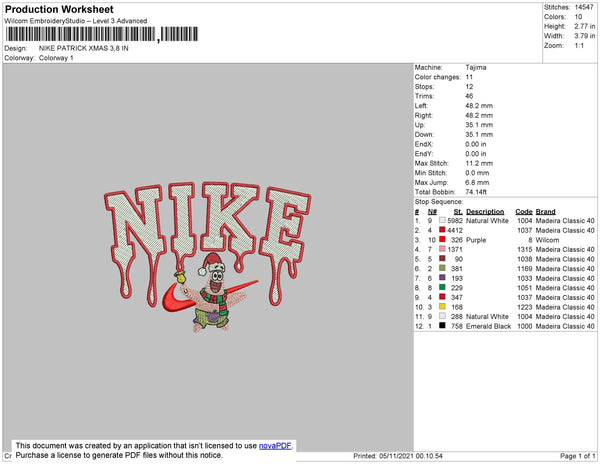Click the Max Jump value '6.8 mm'
The width and height of the screenshot is (600, 464).
pyautogui.click(x=477, y=182)
